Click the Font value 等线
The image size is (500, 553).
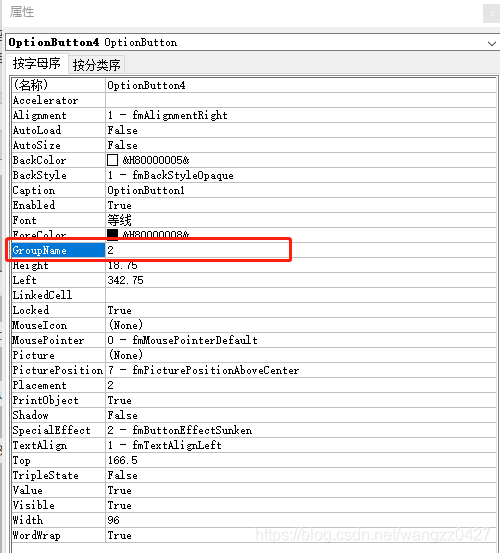pos(120,220)
